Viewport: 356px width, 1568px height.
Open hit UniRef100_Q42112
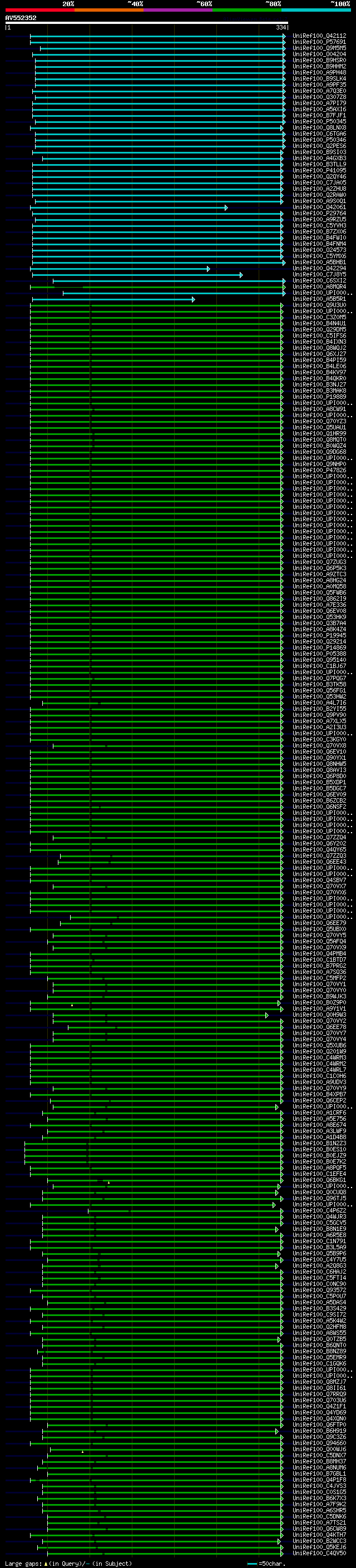pyautogui.click(x=319, y=36)
